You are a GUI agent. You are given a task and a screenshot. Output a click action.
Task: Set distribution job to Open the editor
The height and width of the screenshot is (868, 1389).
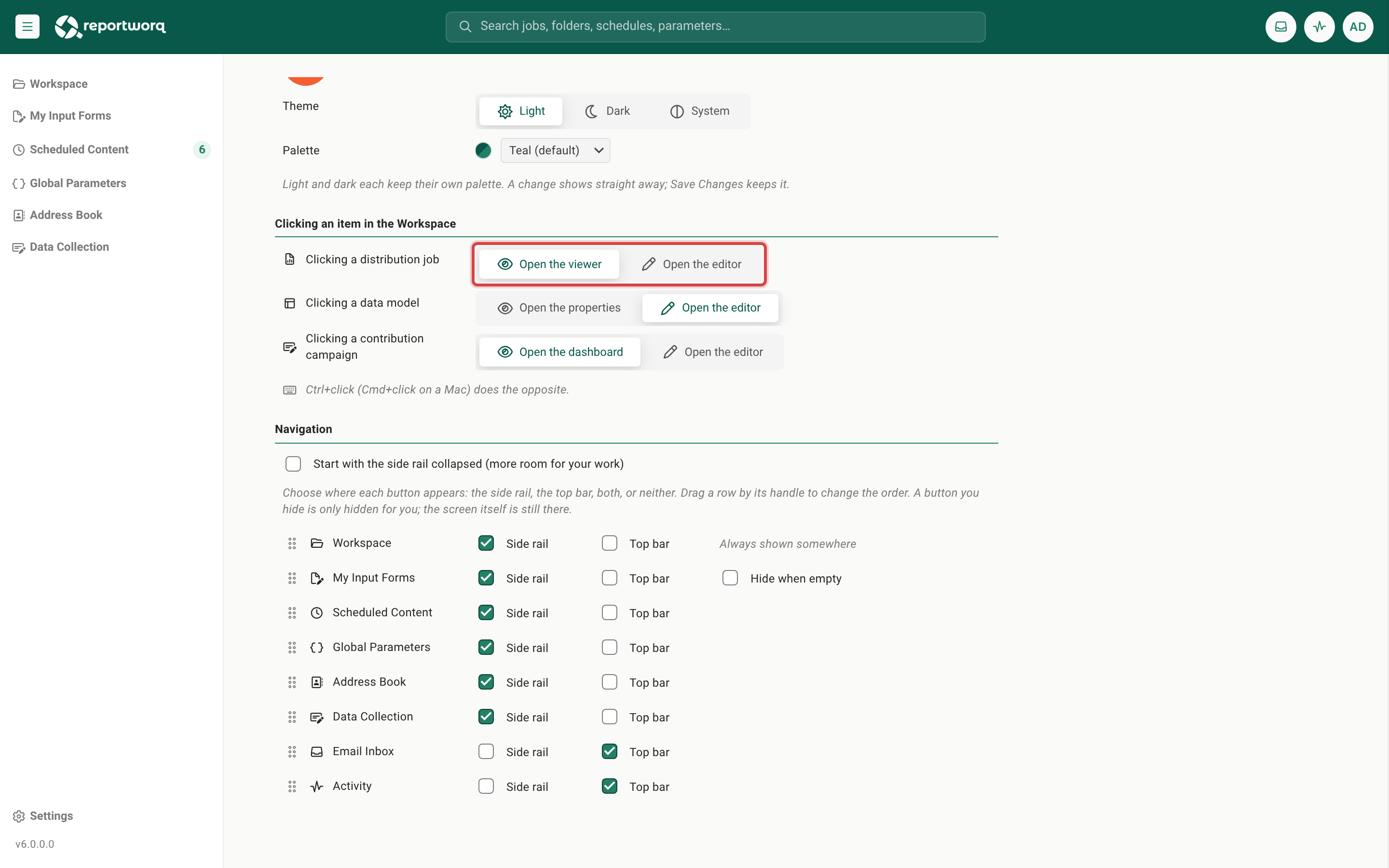(x=692, y=264)
